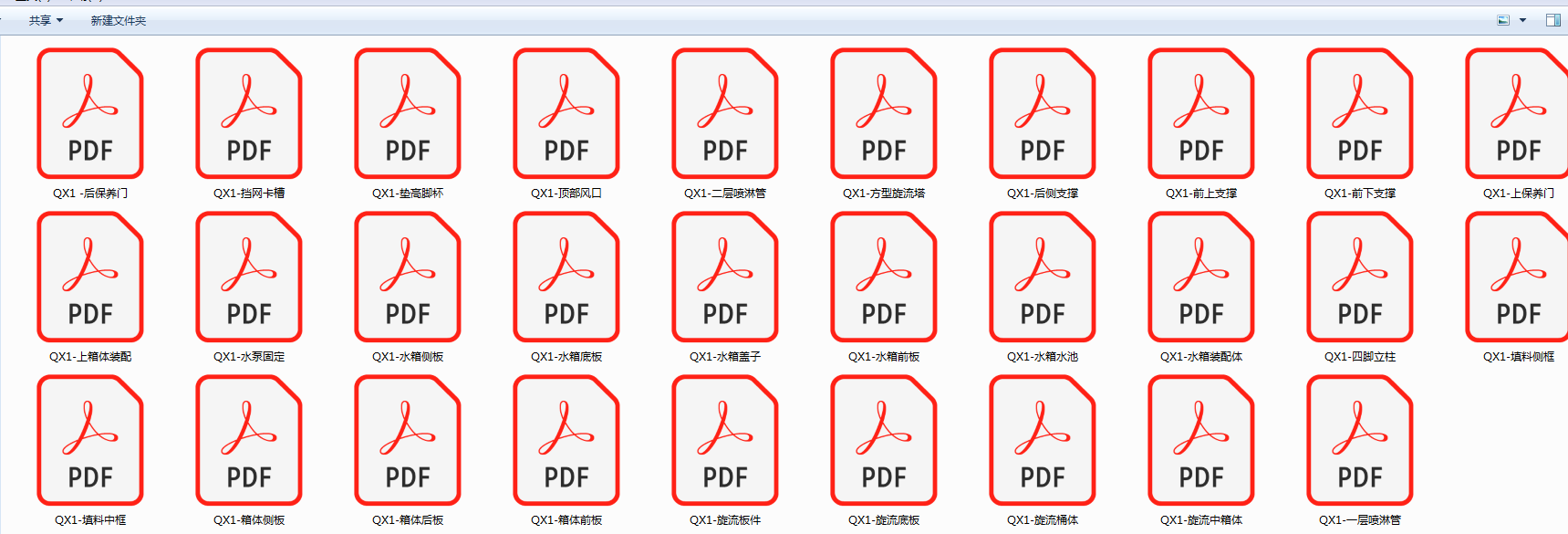Image resolution: width=1568 pixels, height=534 pixels.
Task: Select the QX1-水箱底板 PDF icon
Action: tap(566, 277)
